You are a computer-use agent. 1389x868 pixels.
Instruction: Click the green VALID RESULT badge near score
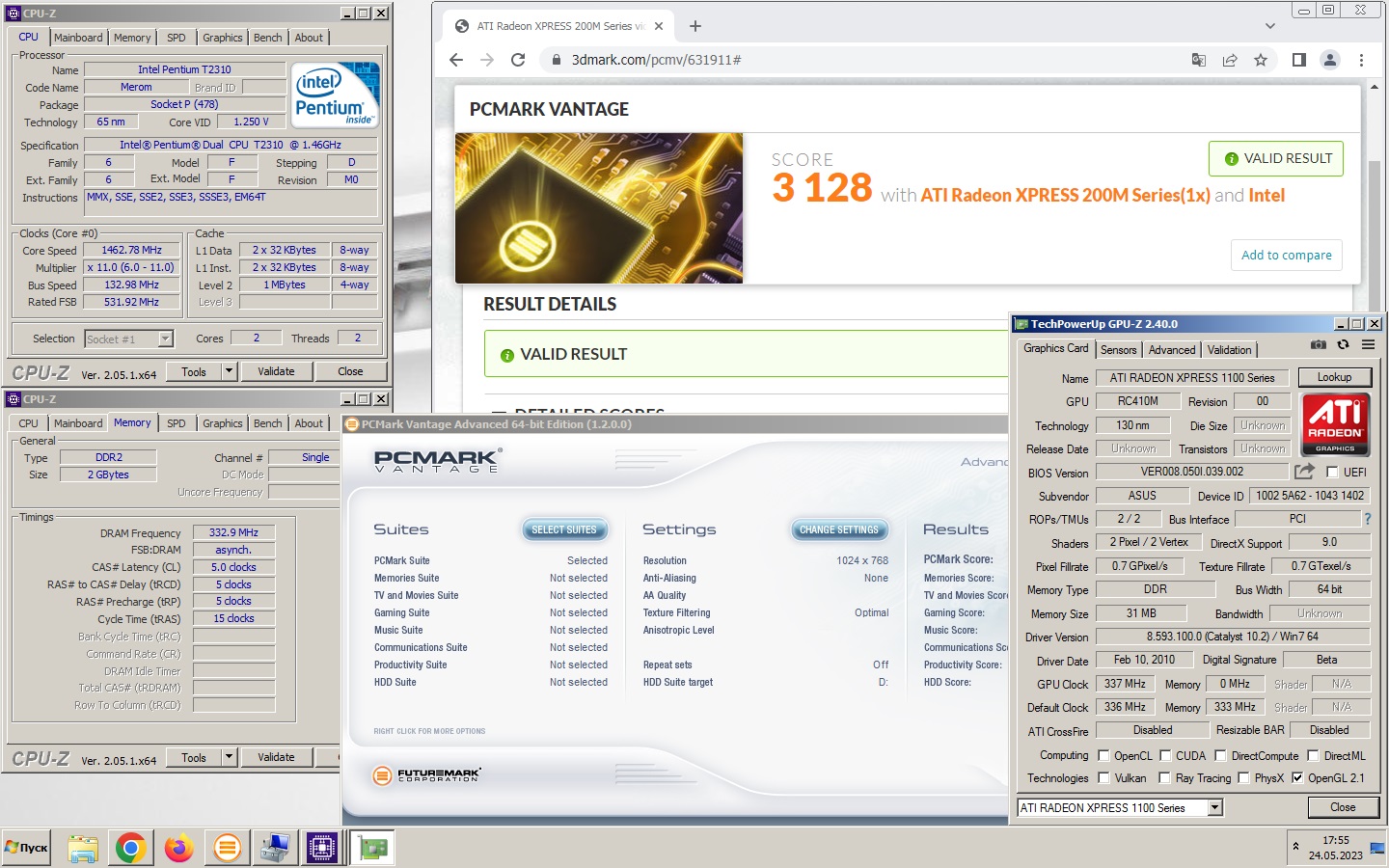pyautogui.click(x=1276, y=159)
